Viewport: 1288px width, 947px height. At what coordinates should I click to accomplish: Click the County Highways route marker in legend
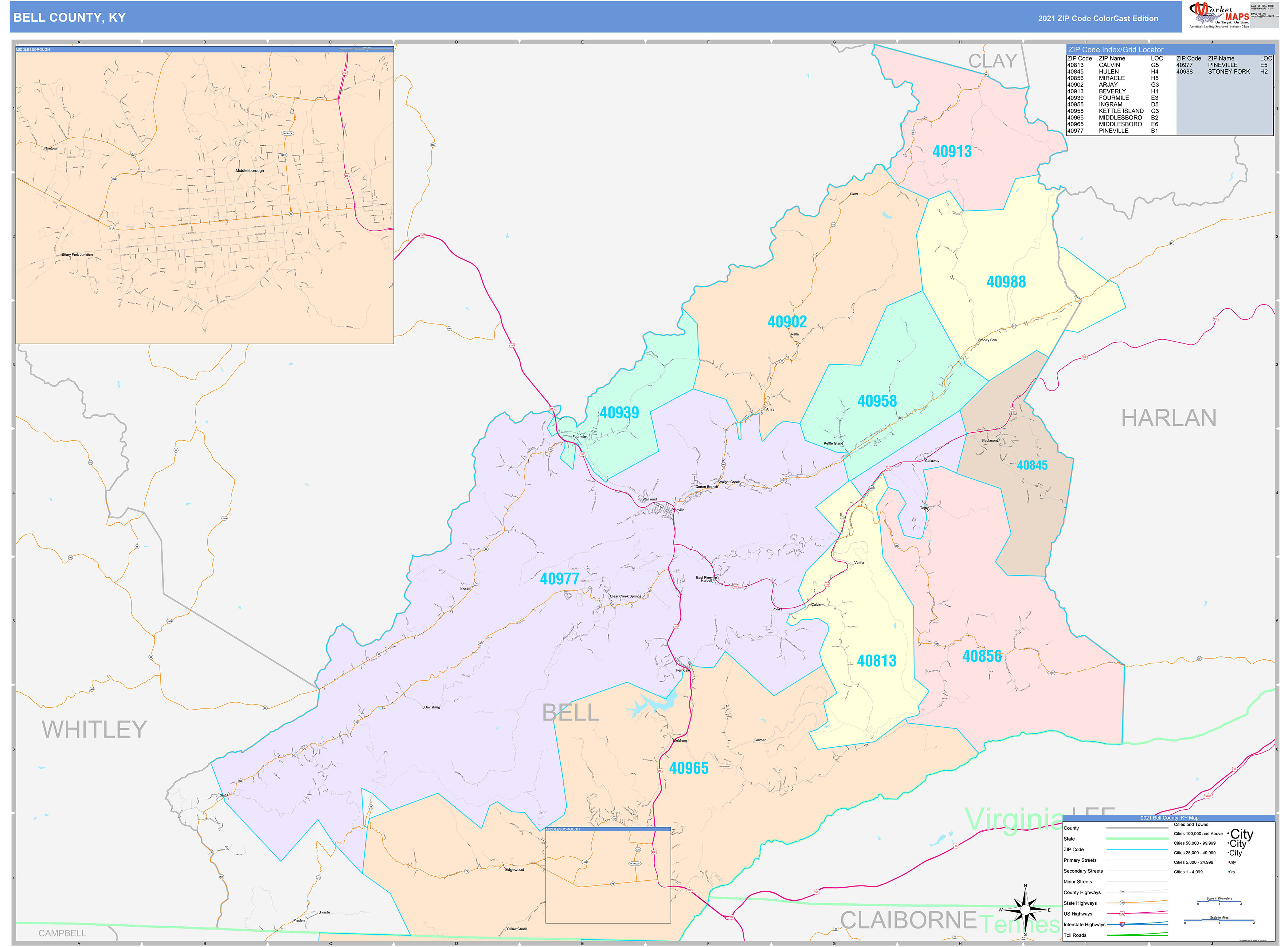[x=1123, y=892]
